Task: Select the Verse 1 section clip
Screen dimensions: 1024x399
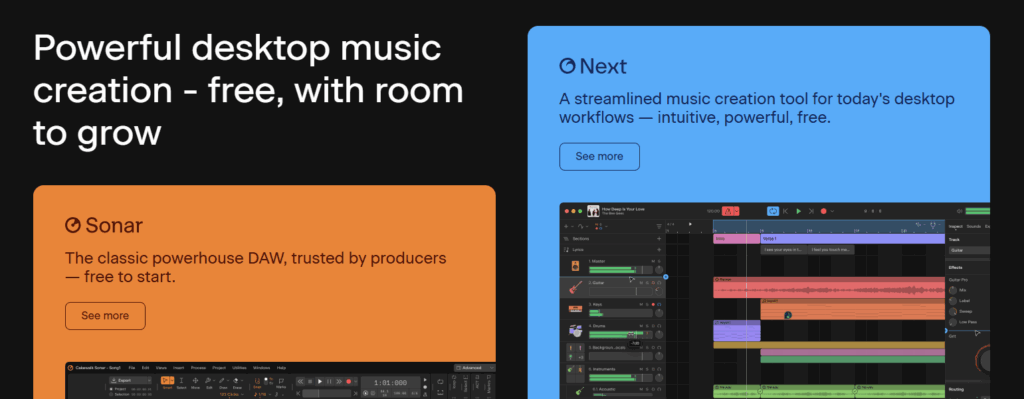Action: point(853,238)
